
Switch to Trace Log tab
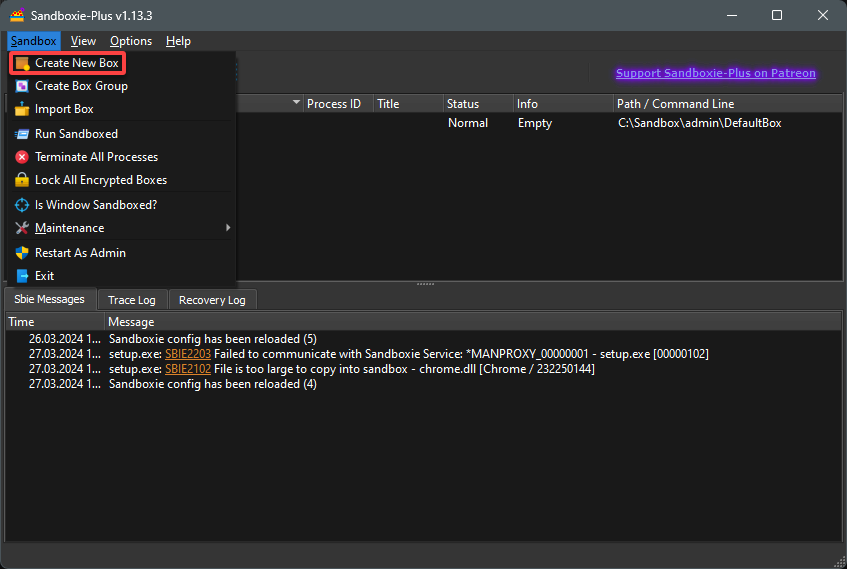pyautogui.click(x=132, y=300)
